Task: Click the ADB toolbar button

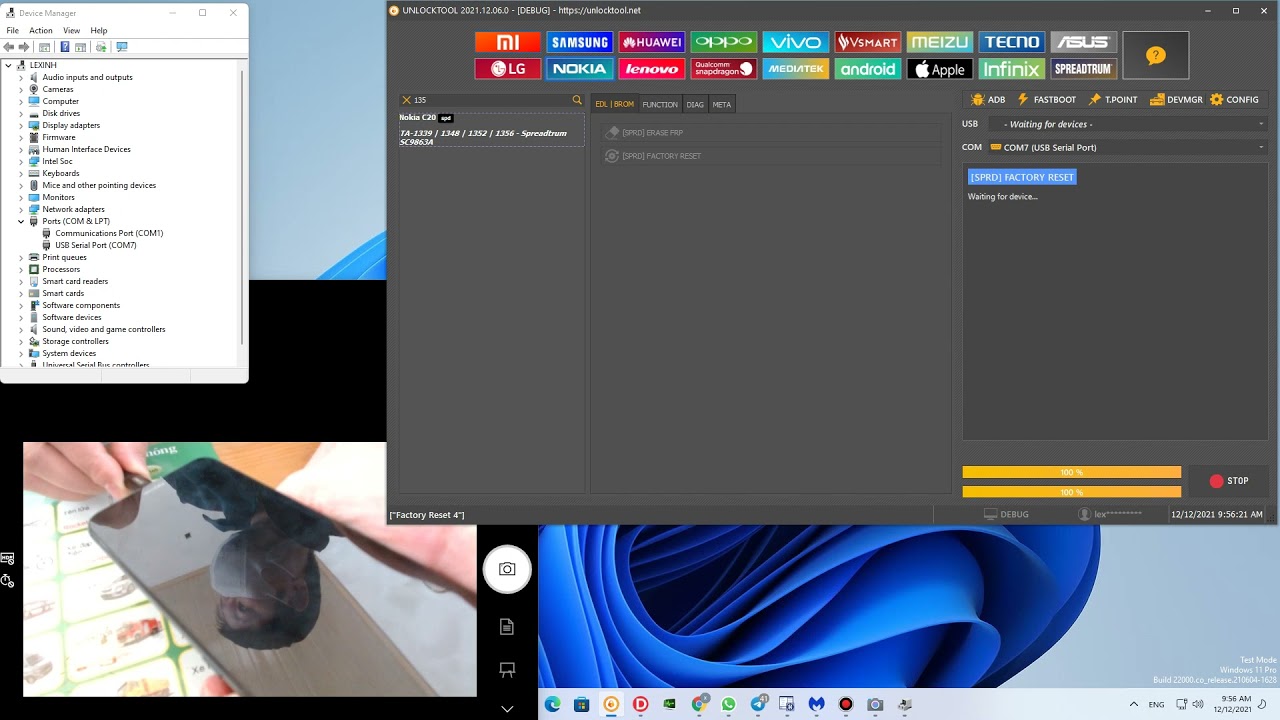Action: [988, 100]
